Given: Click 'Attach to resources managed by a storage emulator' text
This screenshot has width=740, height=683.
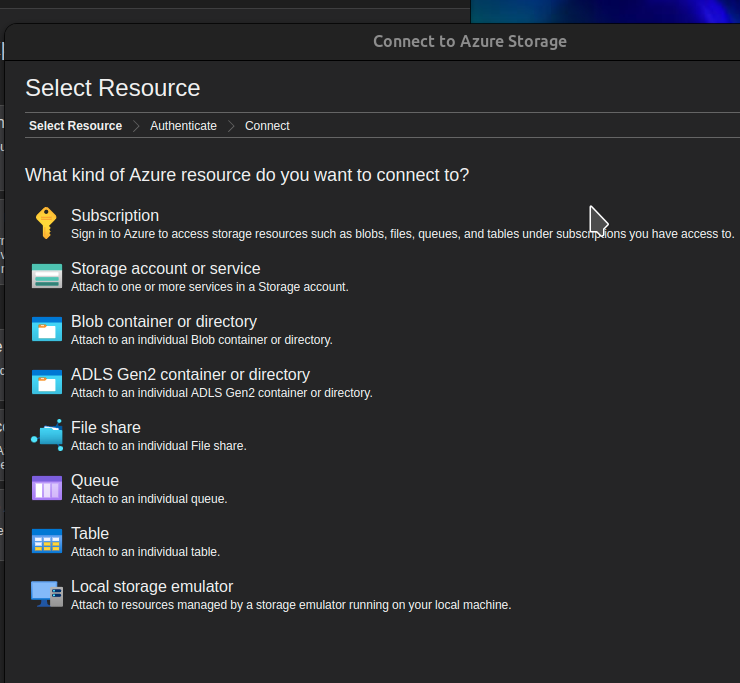Looking at the screenshot, I should (291, 605).
